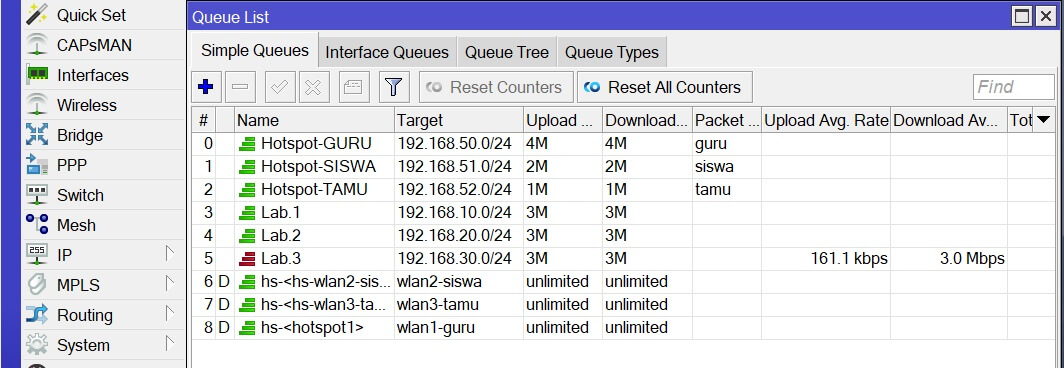
Task: Click the filter funnel icon
Action: click(x=394, y=87)
